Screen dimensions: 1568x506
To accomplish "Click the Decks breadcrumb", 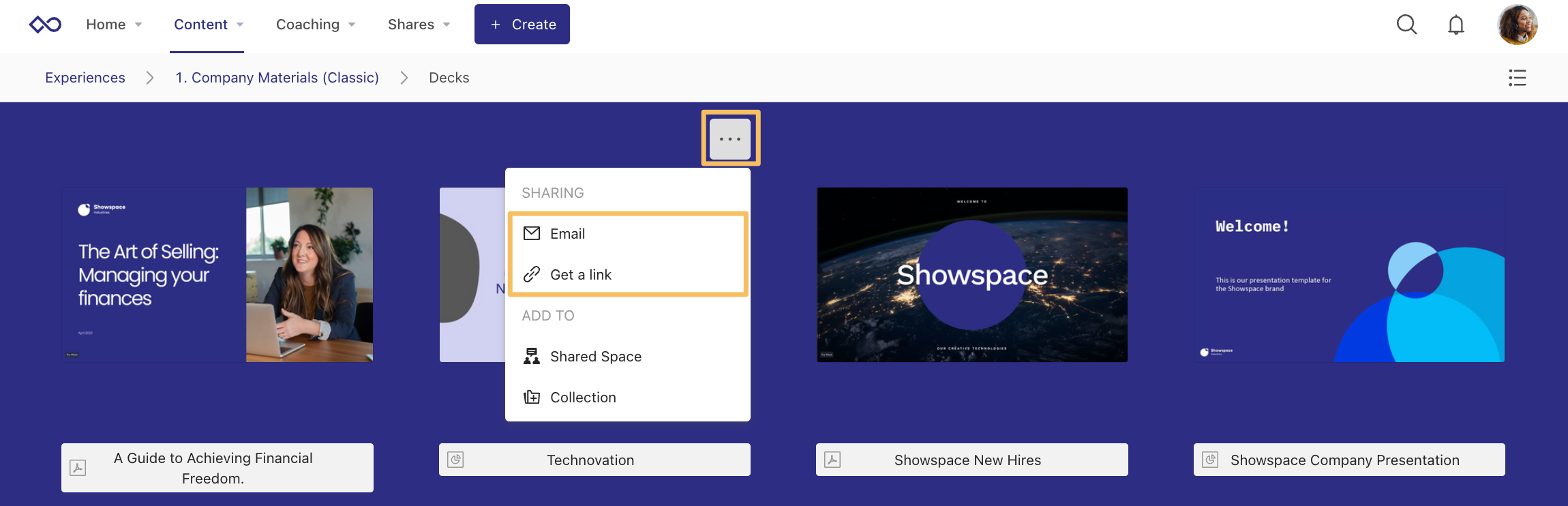I will coord(449,78).
